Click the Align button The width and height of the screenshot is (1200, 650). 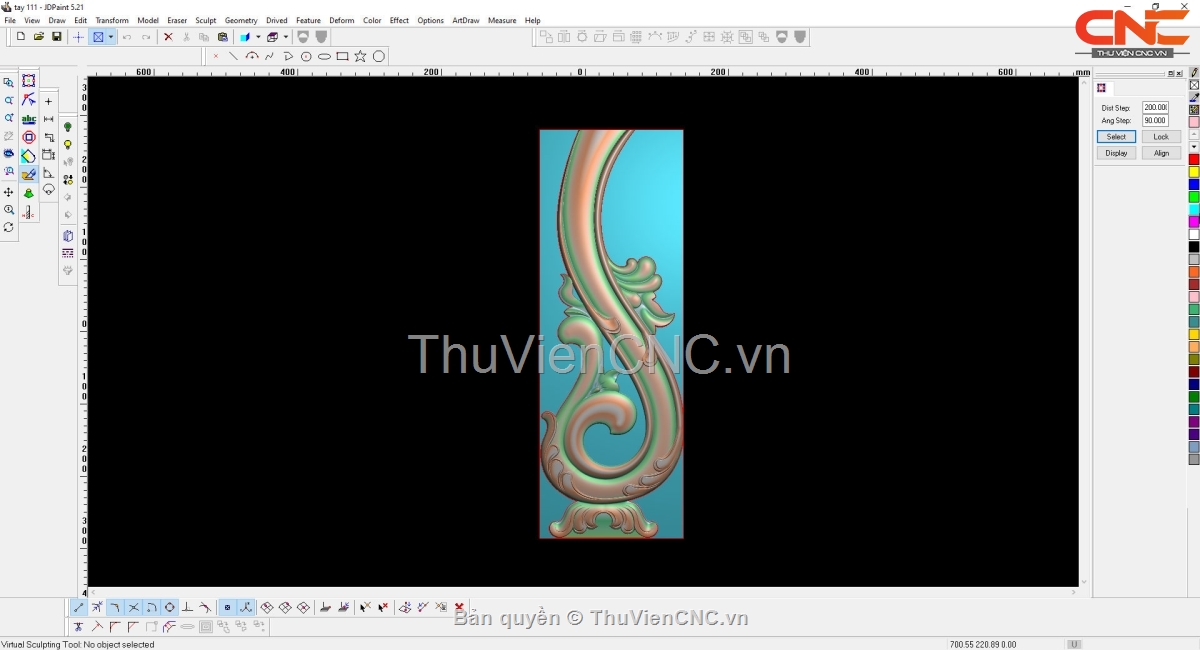(1160, 153)
